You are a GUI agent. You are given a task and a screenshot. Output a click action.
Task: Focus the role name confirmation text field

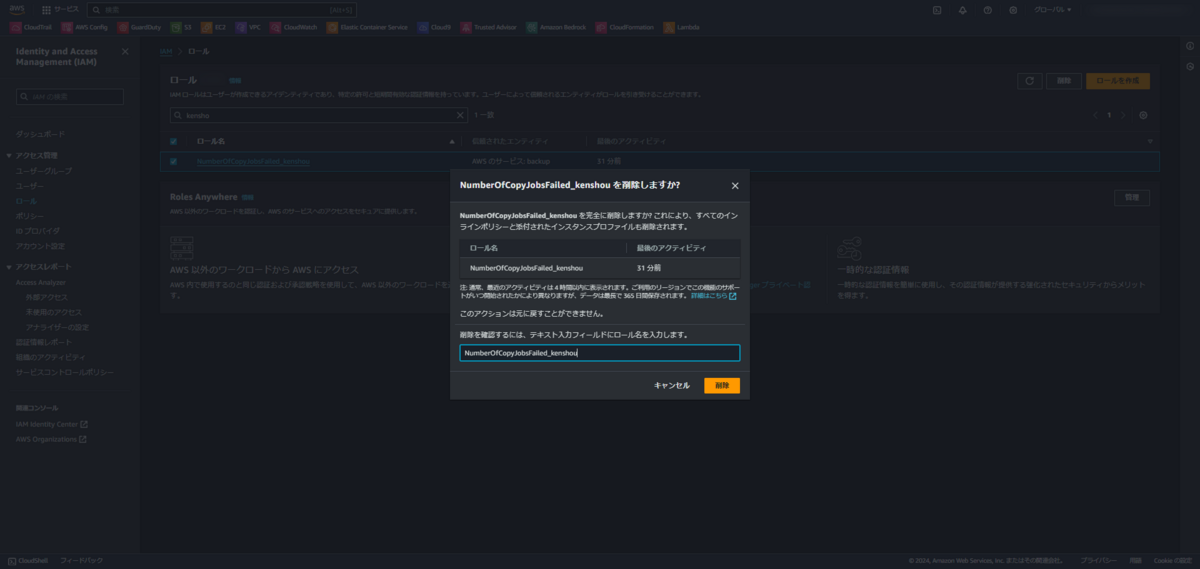tap(600, 353)
